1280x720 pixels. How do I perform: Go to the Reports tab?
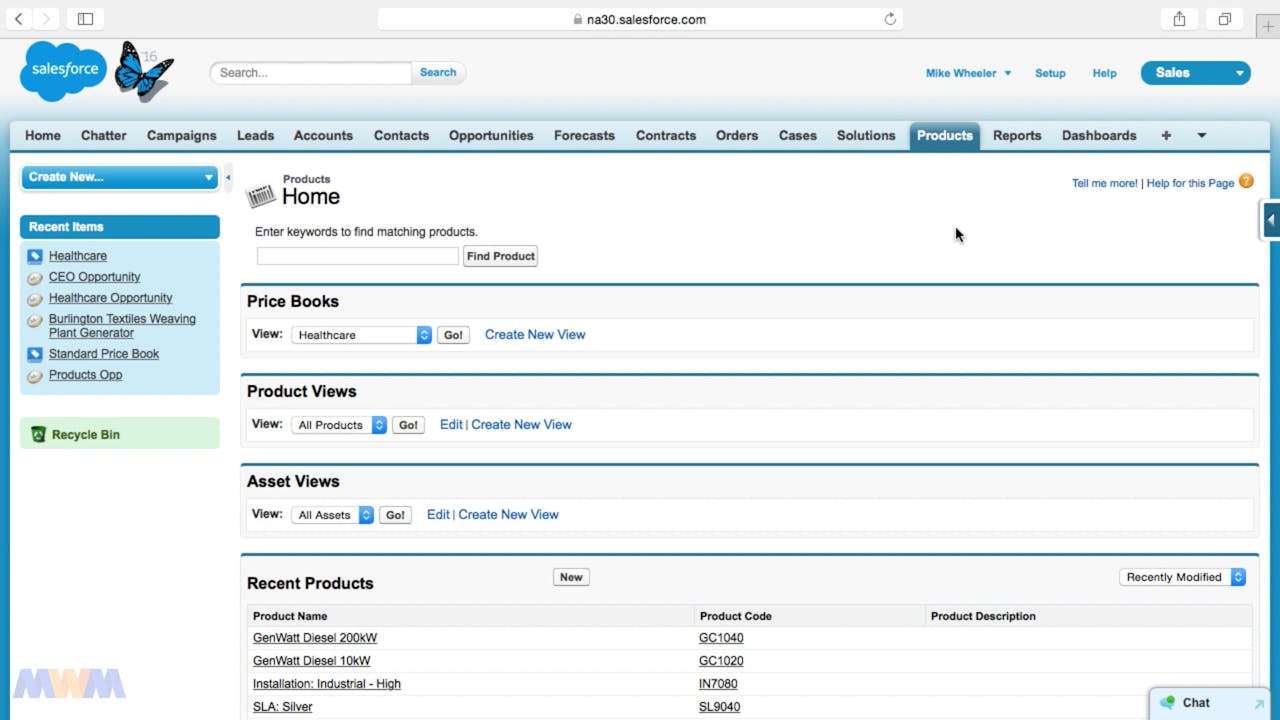tap(1017, 135)
